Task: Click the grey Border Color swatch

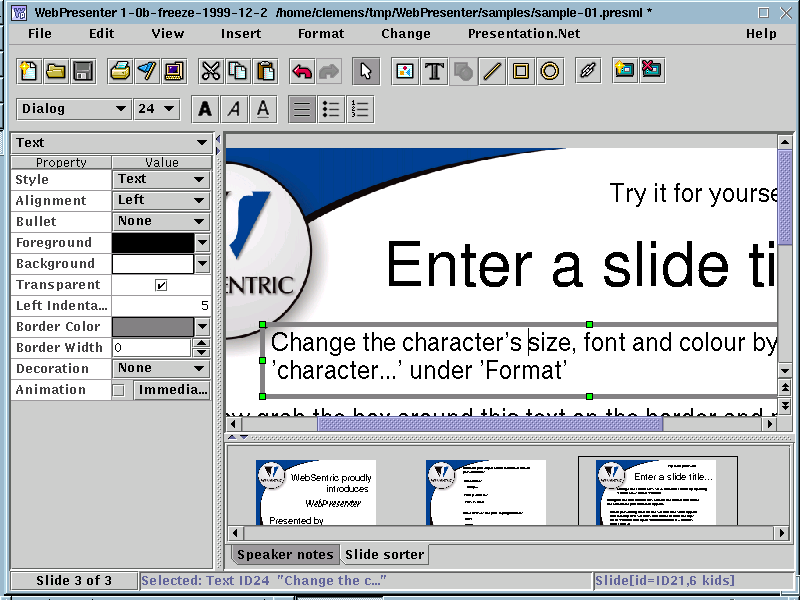Action: point(153,326)
